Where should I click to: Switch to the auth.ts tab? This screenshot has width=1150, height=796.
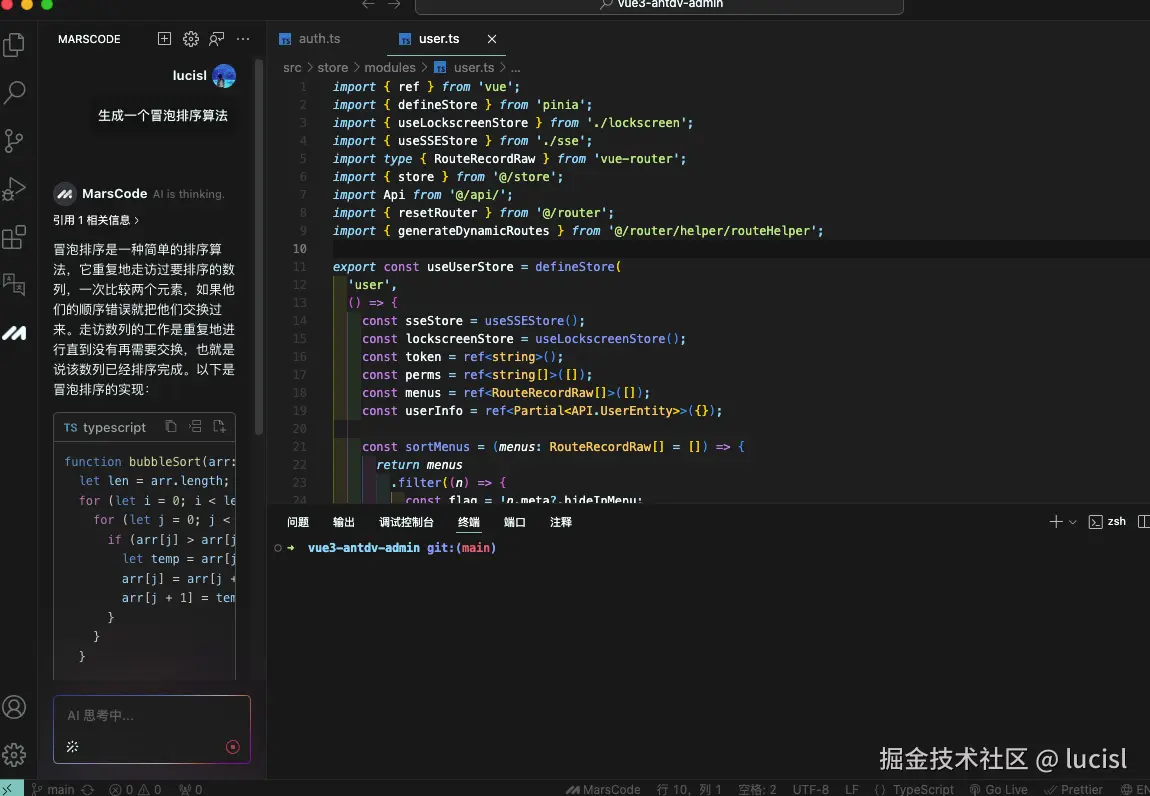(318, 39)
